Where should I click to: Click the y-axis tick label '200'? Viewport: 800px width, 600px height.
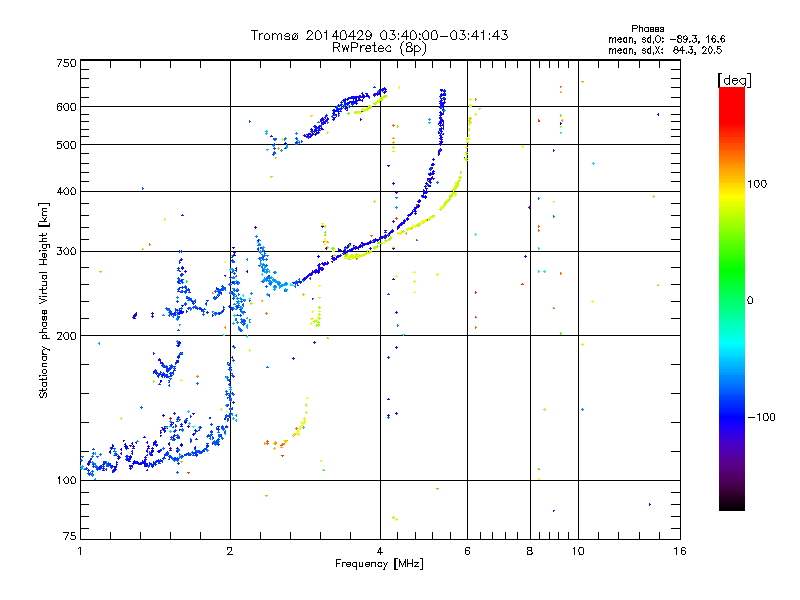[x=66, y=336]
